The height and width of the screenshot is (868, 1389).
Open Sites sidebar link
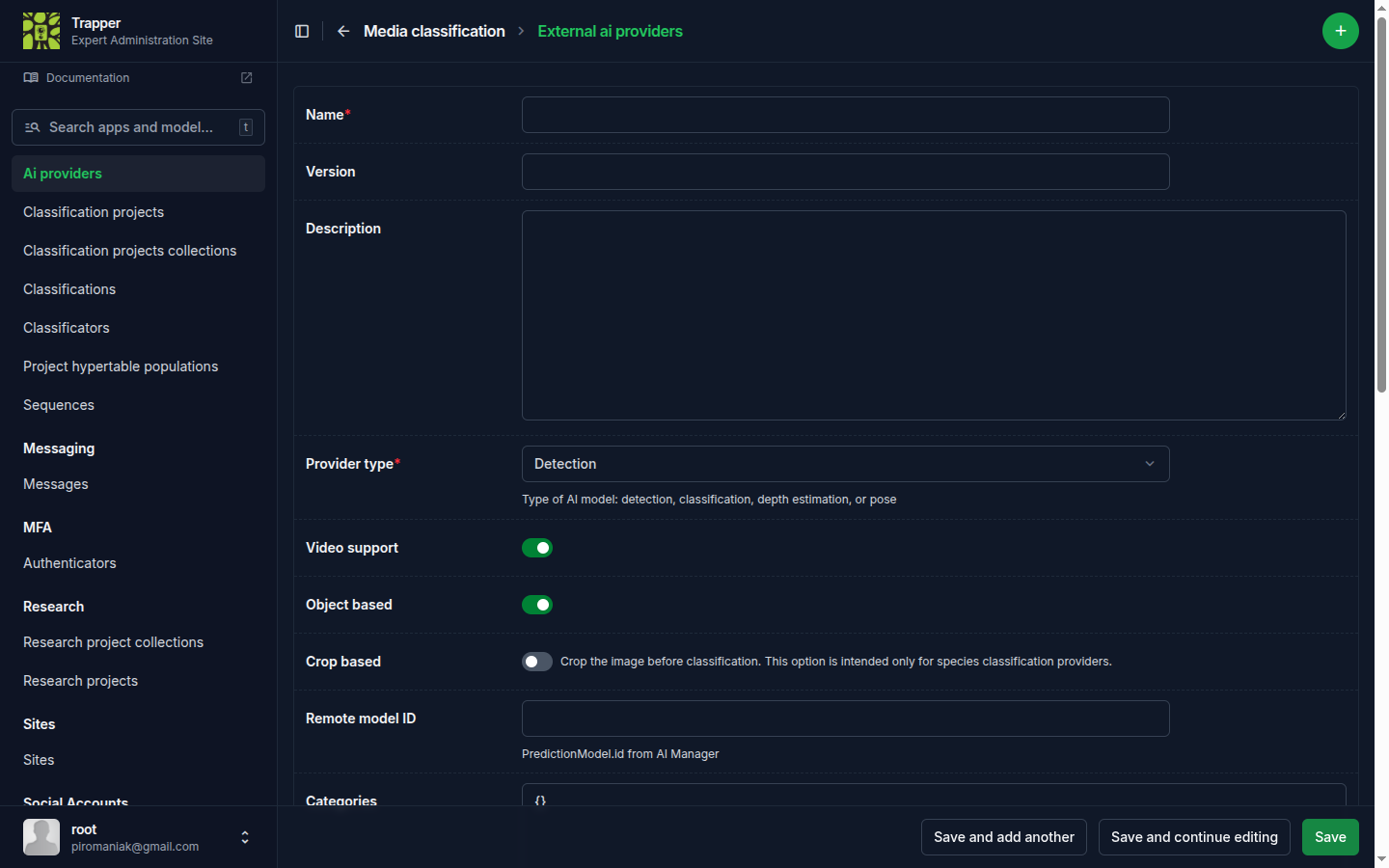138,760
